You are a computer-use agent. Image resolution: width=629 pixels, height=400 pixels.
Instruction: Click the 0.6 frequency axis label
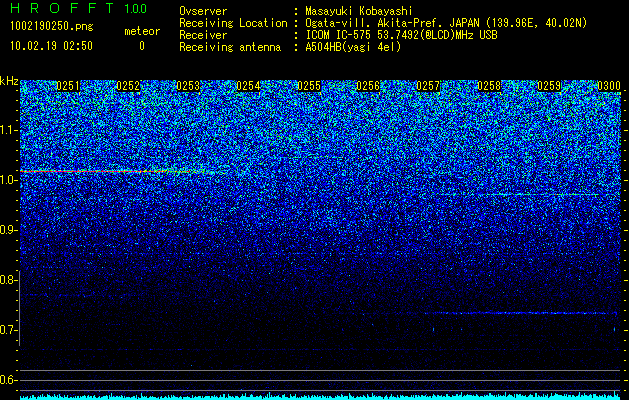tap(8, 380)
